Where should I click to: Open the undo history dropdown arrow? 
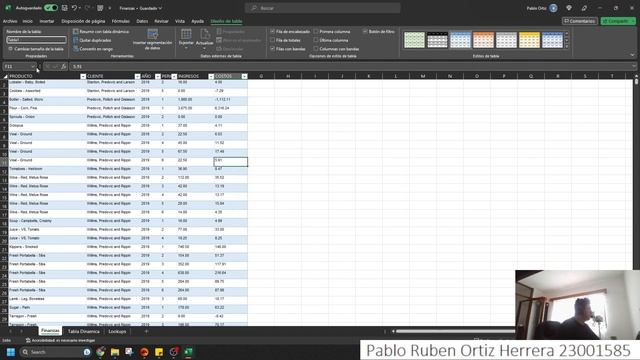click(x=80, y=8)
